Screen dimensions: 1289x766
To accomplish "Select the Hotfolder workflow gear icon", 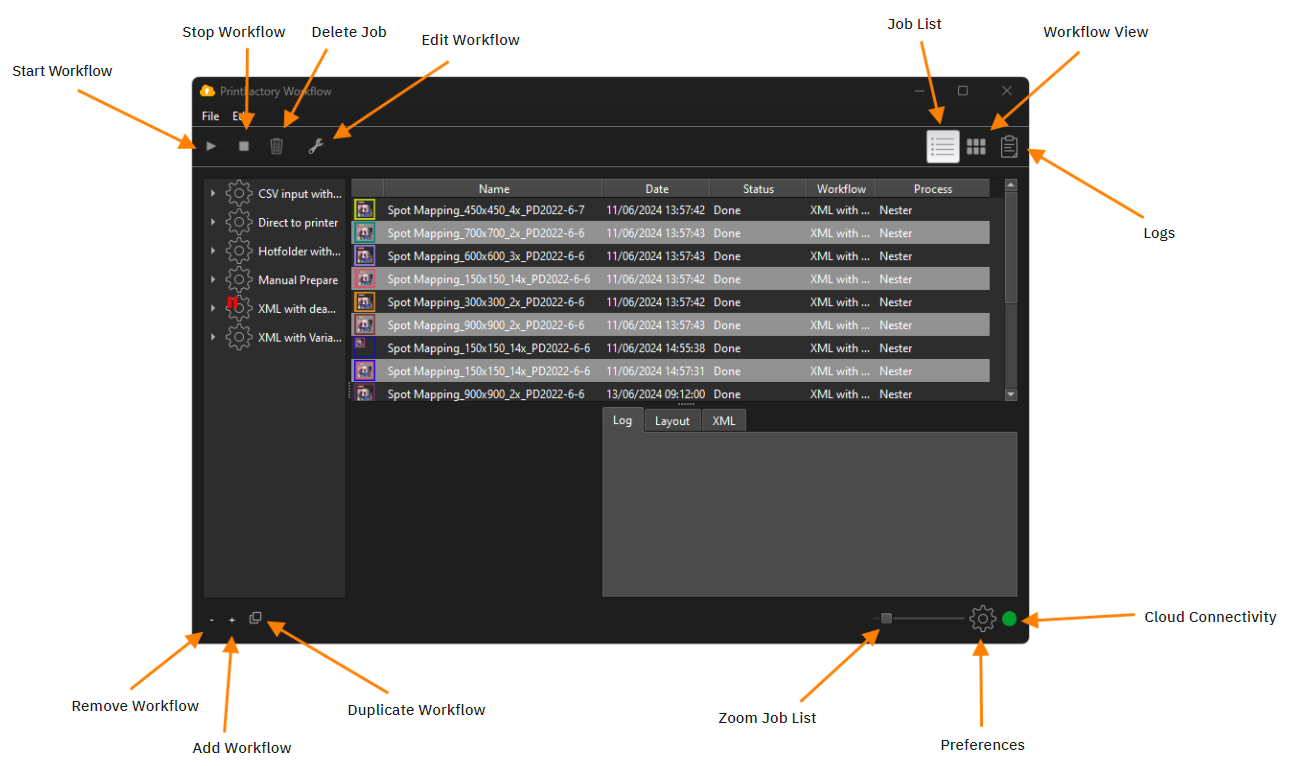I will click(239, 251).
